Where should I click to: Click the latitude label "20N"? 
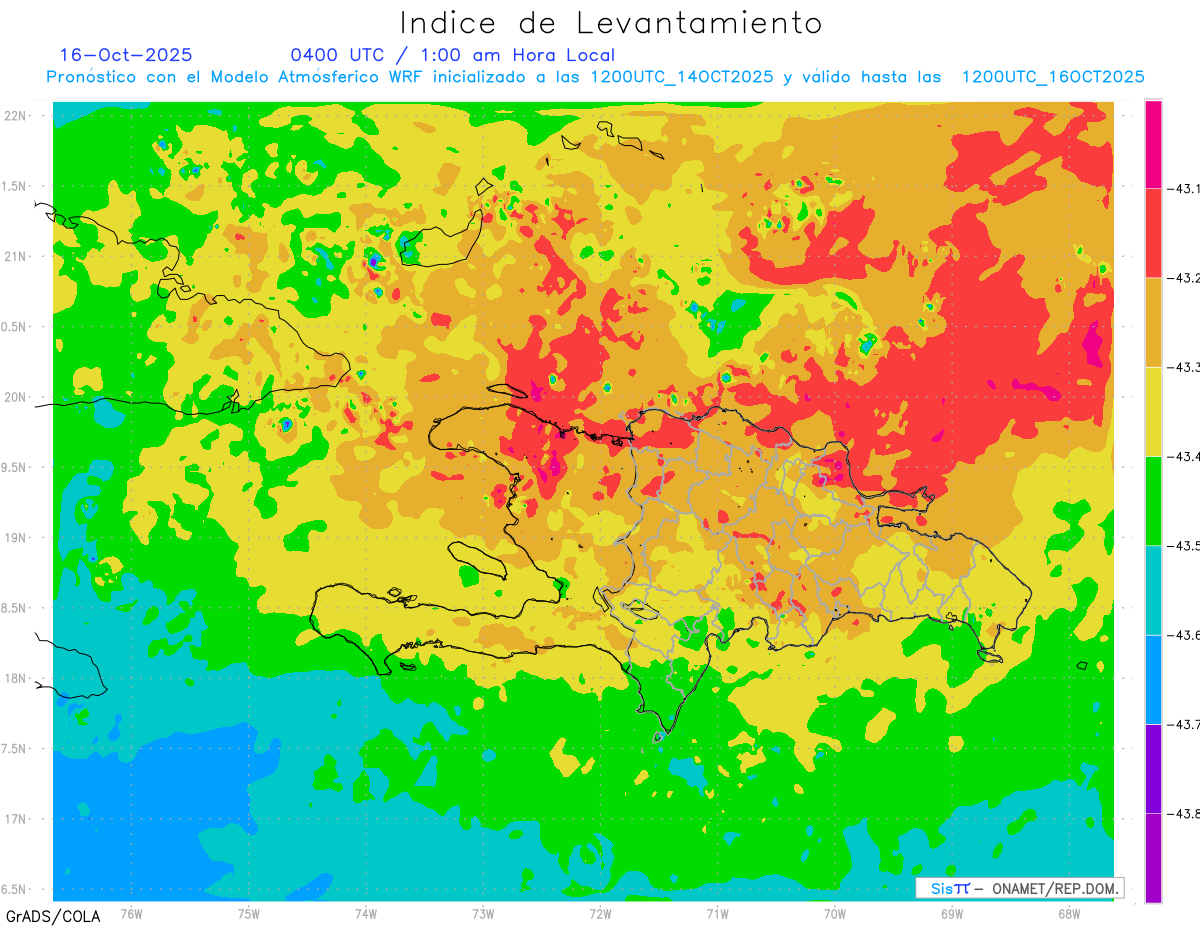coord(17,397)
